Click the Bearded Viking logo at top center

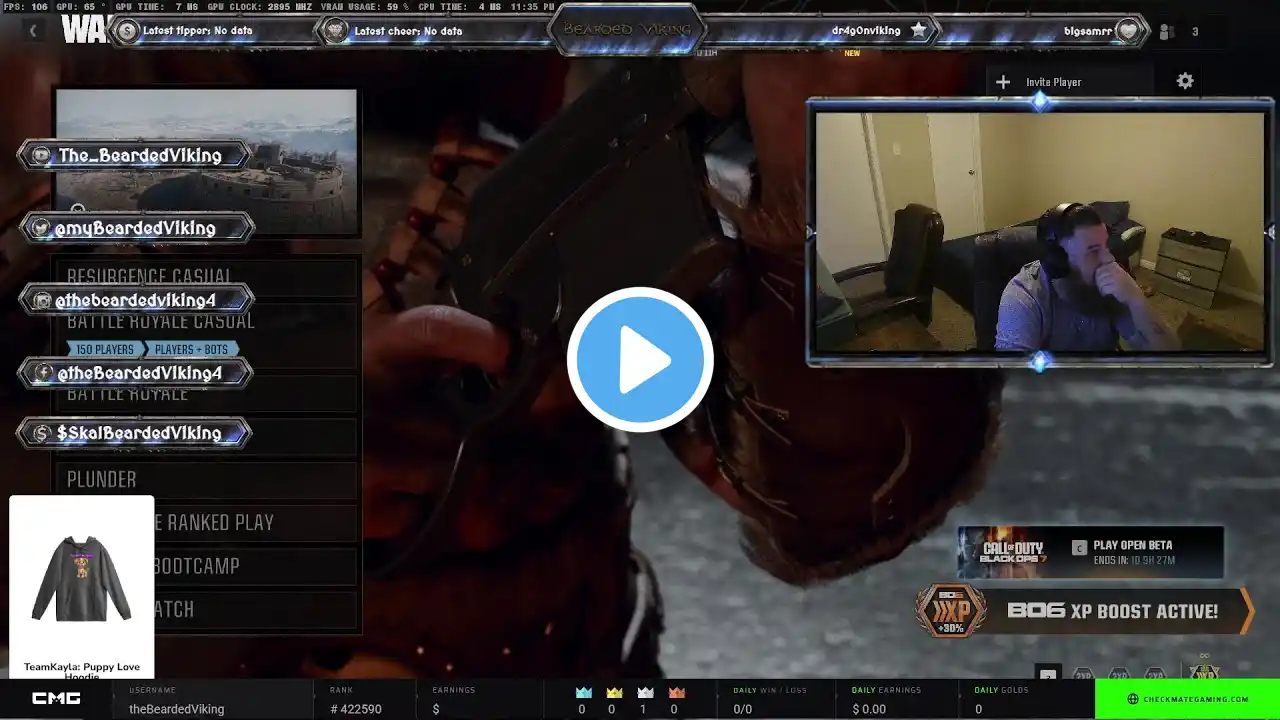tap(627, 30)
